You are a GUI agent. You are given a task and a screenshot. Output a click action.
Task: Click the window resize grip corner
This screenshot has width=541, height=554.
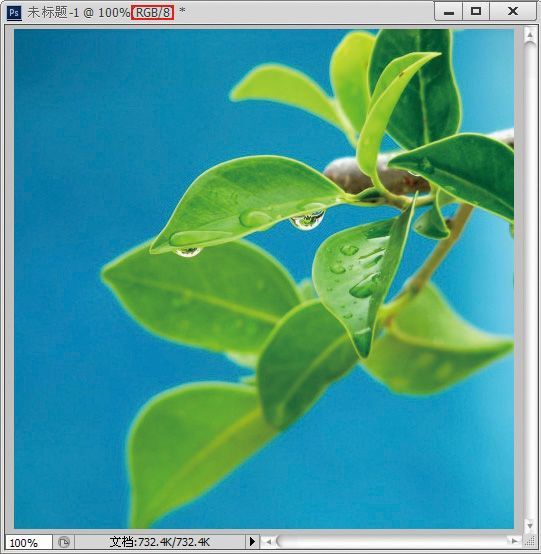pos(529,541)
